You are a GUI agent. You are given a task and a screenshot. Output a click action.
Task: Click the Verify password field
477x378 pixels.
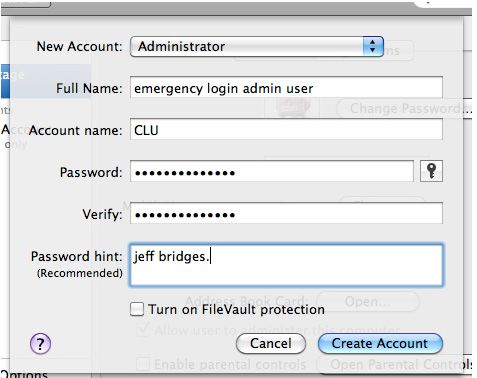pyautogui.click(x=286, y=213)
